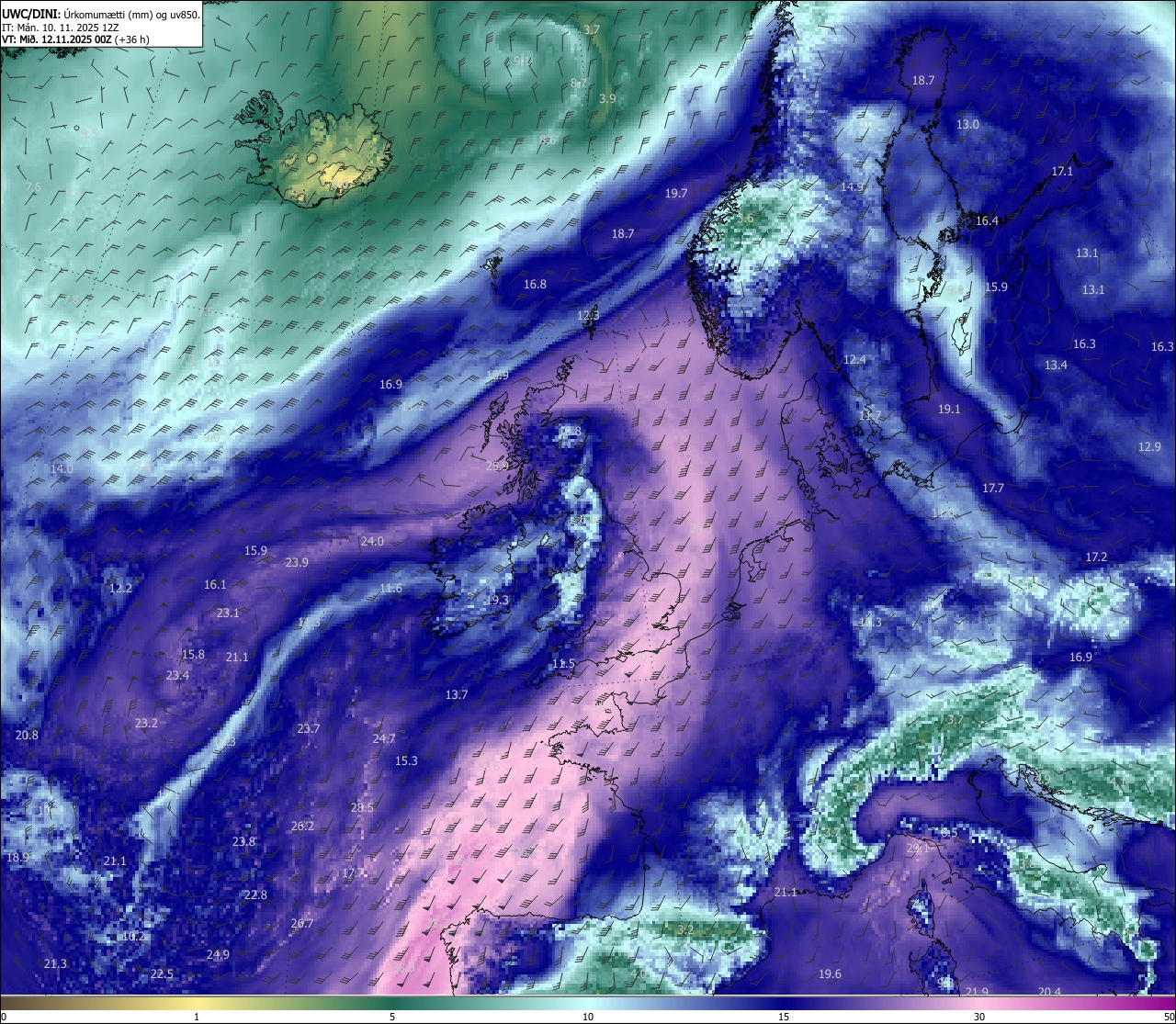Click the 15.8 value label

coord(193,654)
